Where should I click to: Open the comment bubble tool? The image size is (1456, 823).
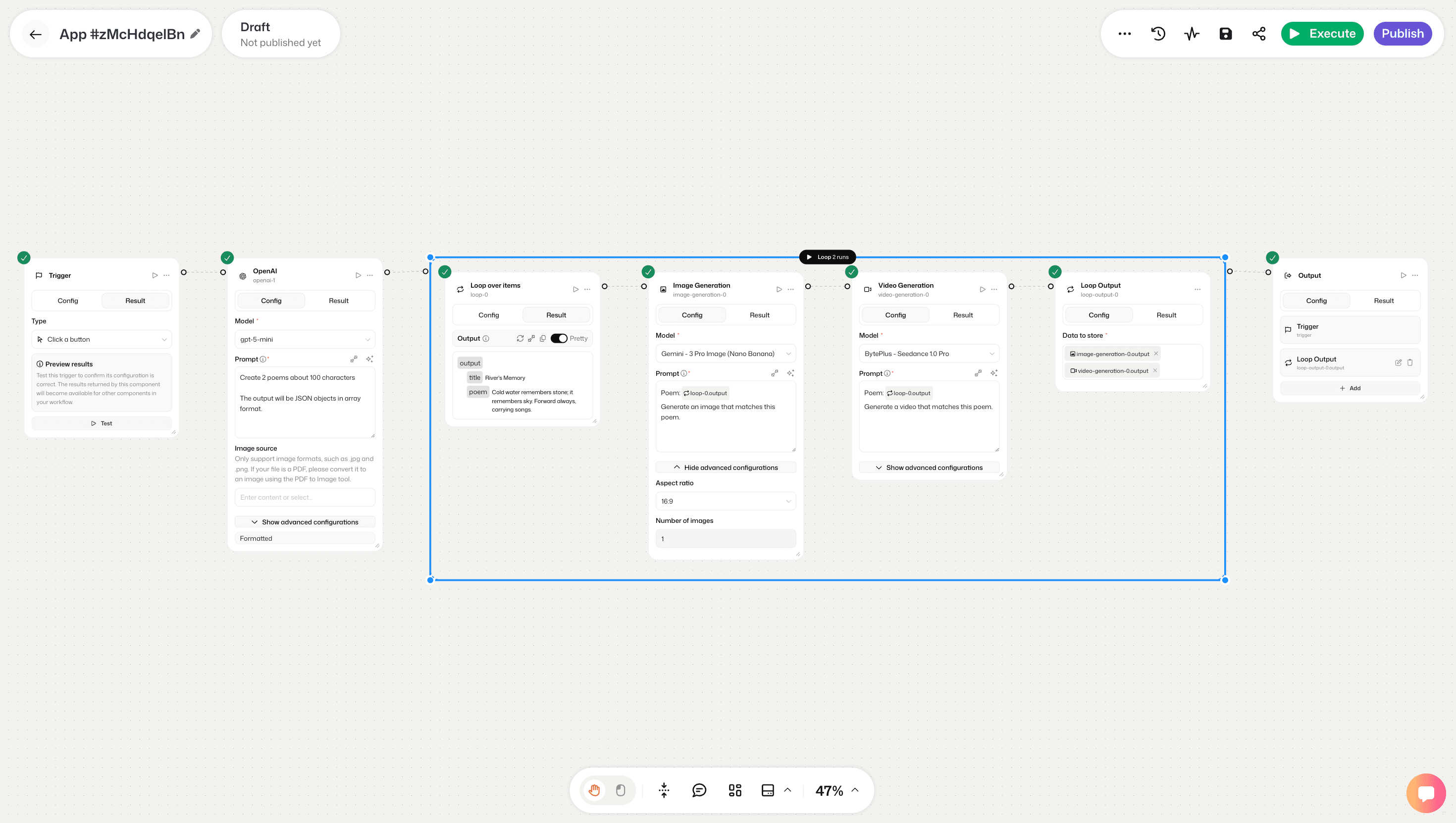pos(699,790)
